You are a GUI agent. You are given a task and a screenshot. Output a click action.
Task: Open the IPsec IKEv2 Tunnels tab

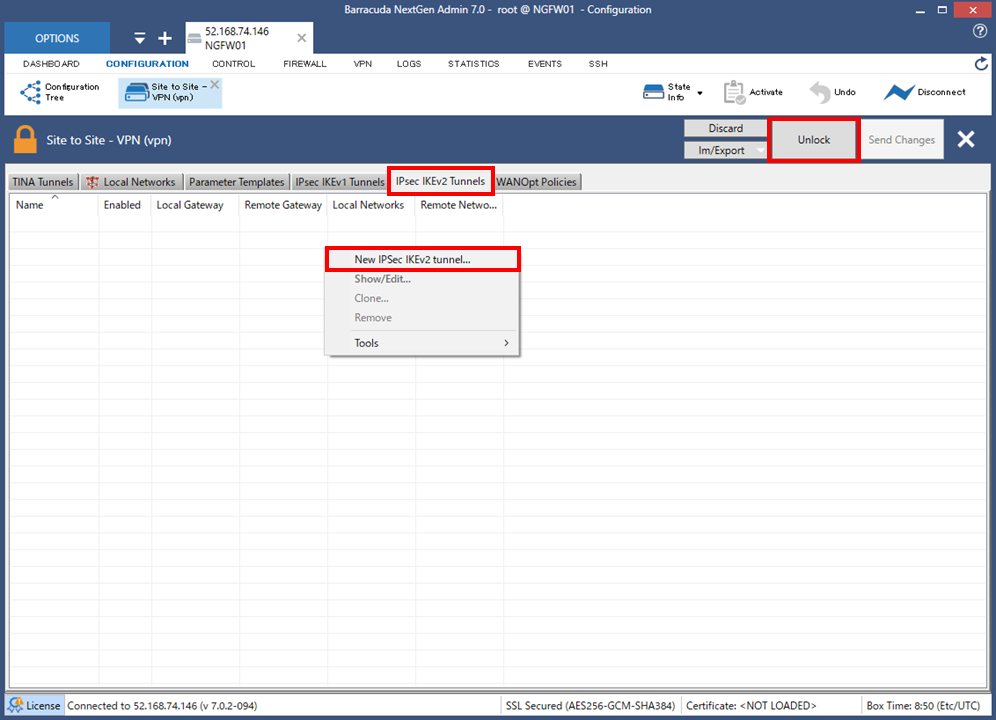(440, 181)
